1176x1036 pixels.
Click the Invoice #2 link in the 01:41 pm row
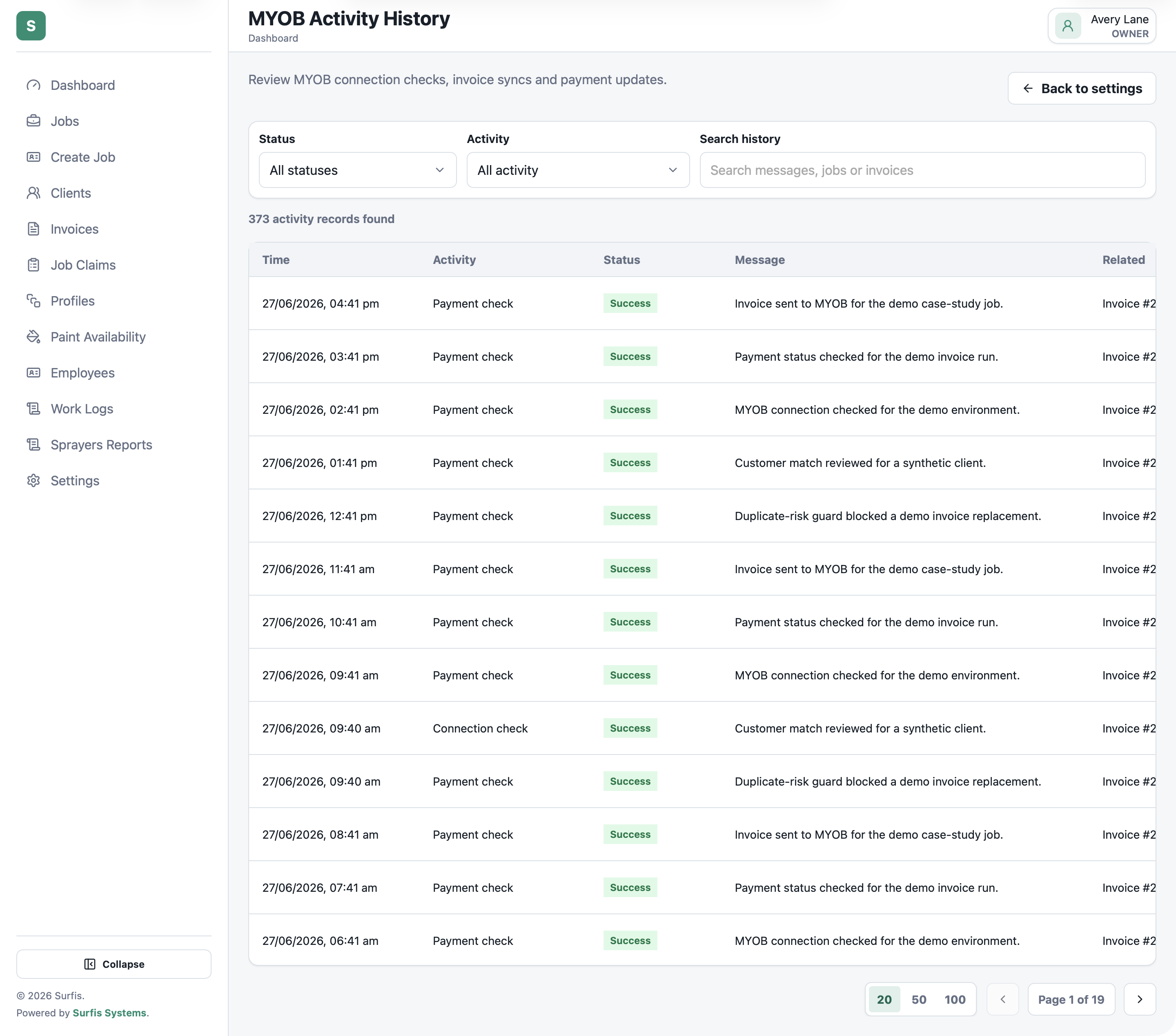(x=1129, y=463)
